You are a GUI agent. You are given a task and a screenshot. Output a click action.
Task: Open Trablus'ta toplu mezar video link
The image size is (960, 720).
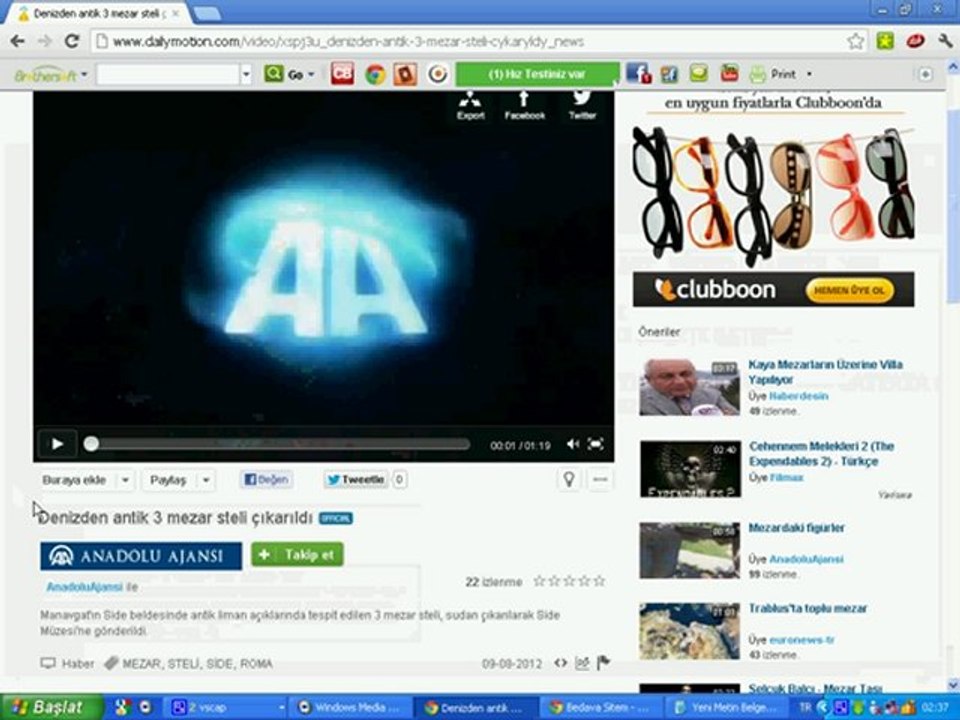[x=808, y=608]
